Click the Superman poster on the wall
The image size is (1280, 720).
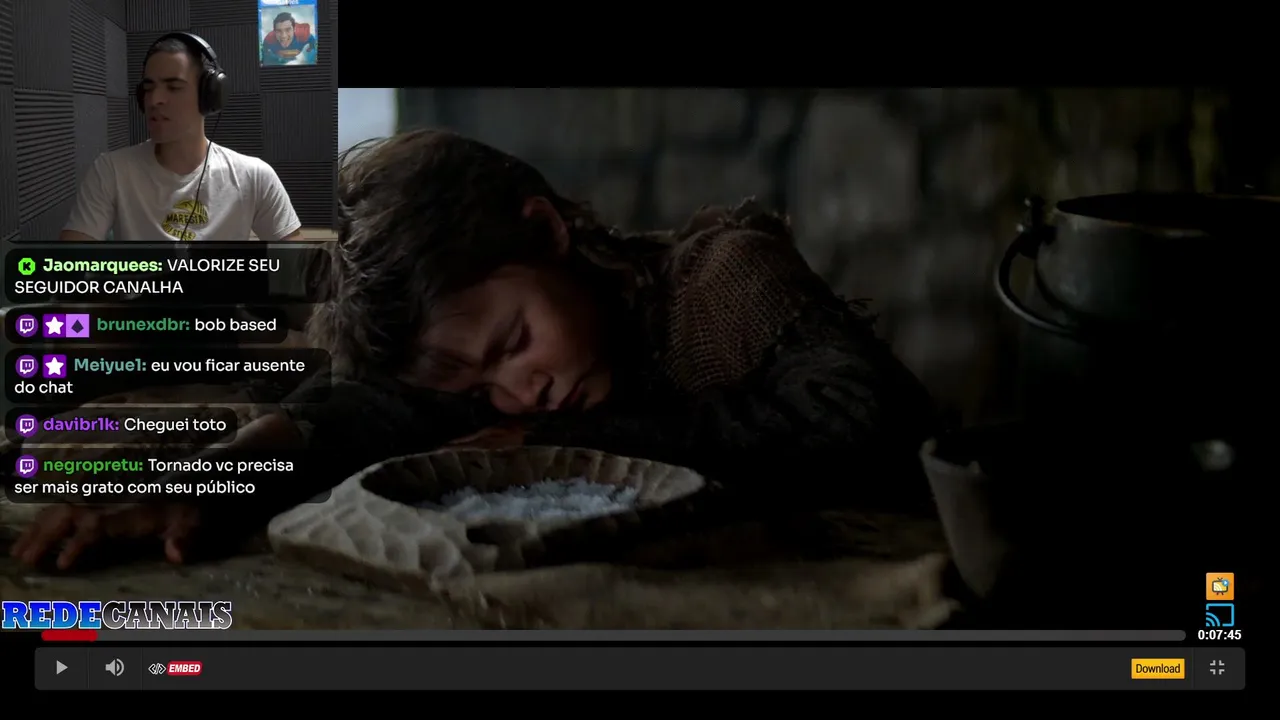click(x=288, y=33)
